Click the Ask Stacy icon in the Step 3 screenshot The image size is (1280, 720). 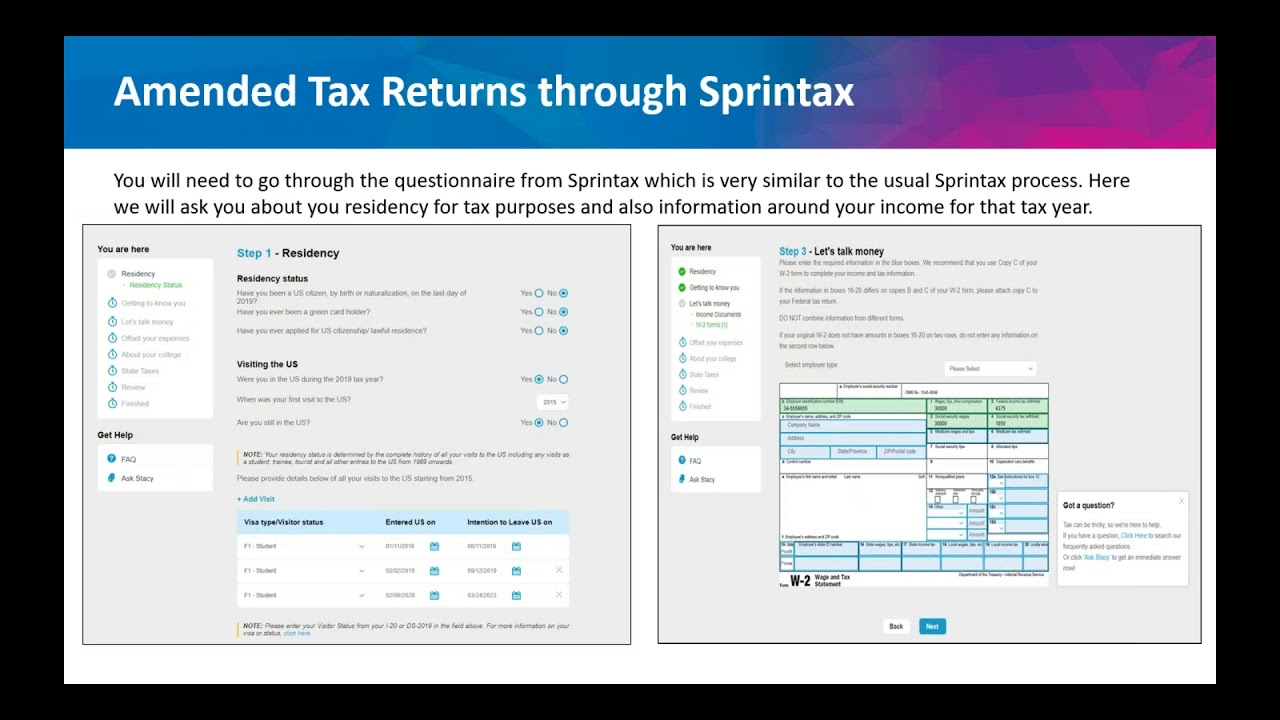click(682, 479)
